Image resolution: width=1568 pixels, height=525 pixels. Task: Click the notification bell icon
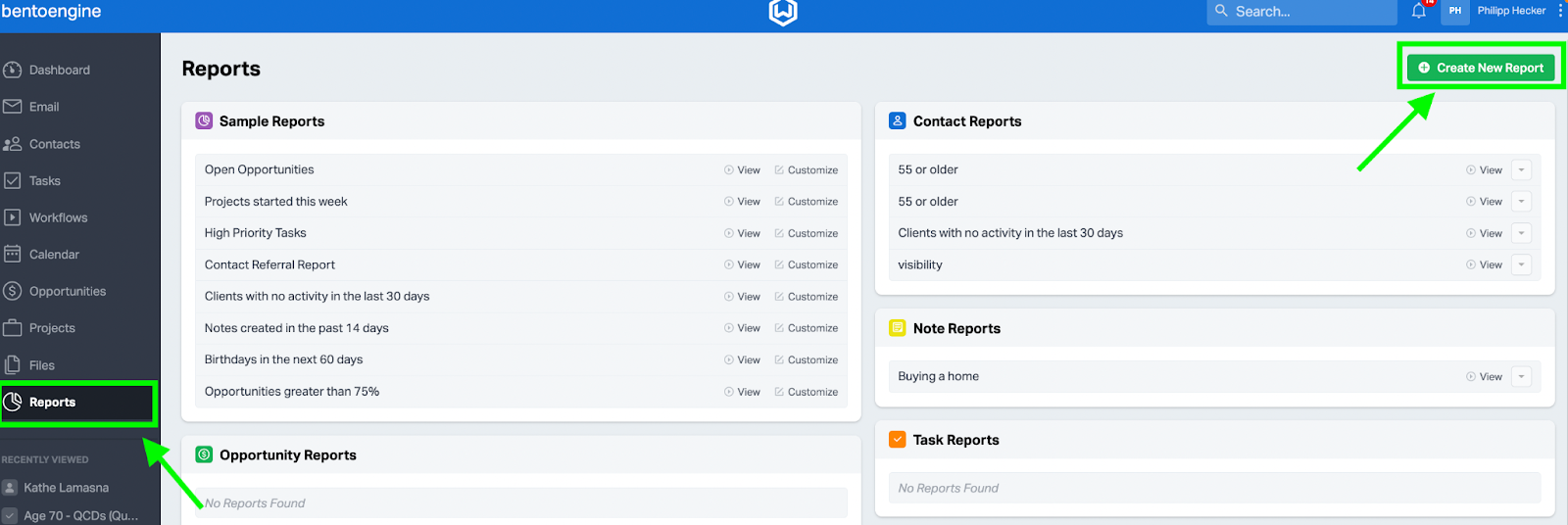(1419, 11)
